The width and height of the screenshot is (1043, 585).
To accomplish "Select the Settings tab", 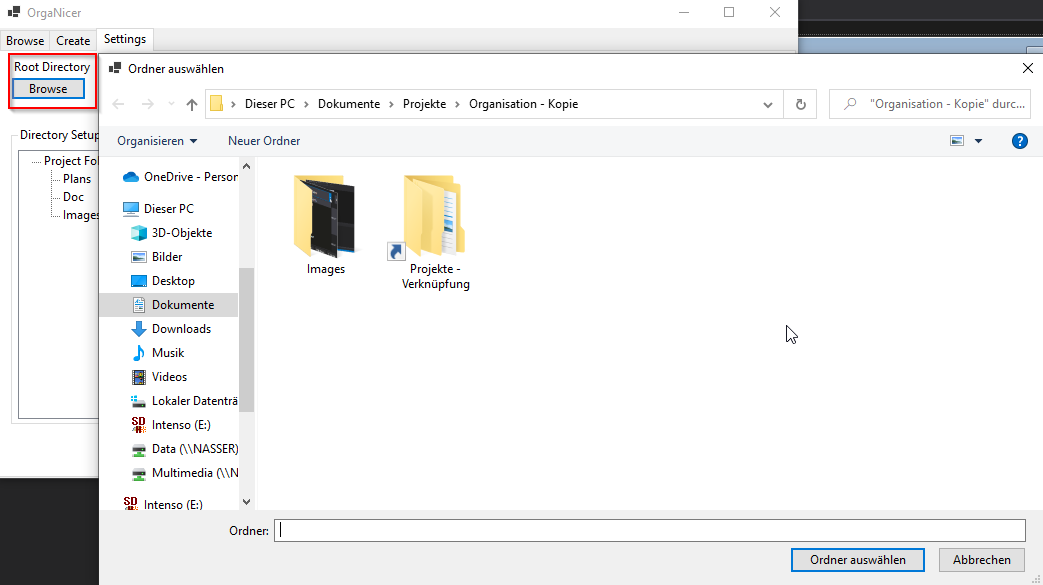I will (125, 39).
